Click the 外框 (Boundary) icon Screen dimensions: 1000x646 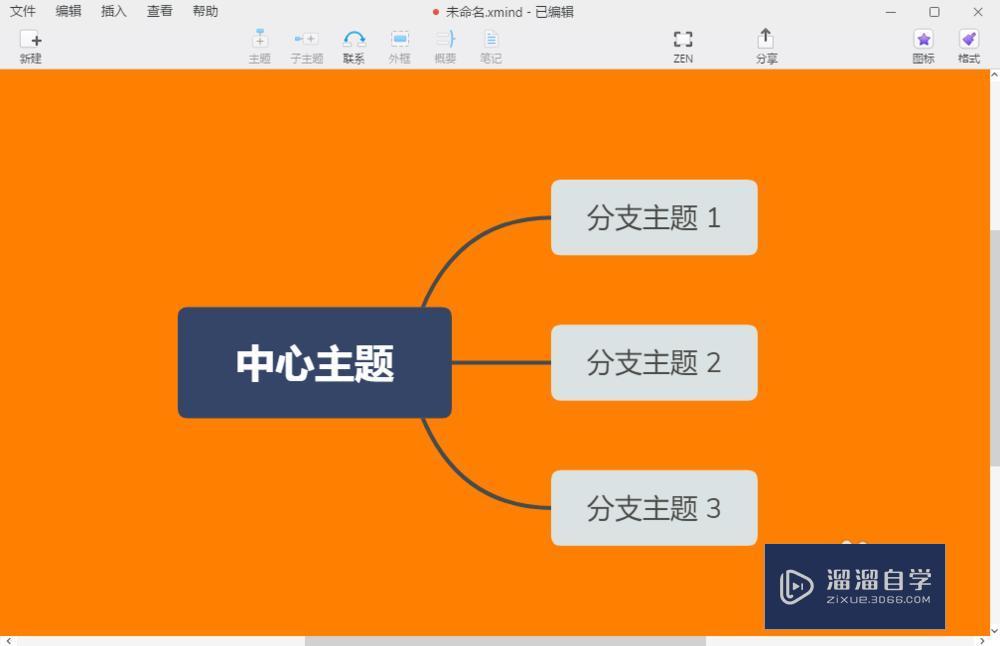tap(399, 46)
